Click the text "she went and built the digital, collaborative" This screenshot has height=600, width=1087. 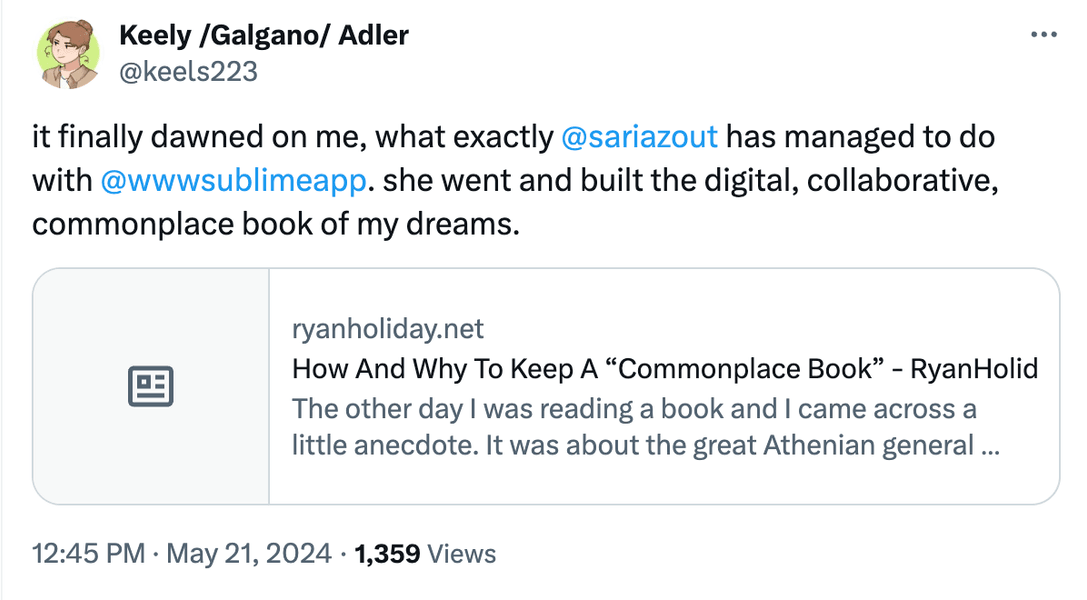pos(690,180)
